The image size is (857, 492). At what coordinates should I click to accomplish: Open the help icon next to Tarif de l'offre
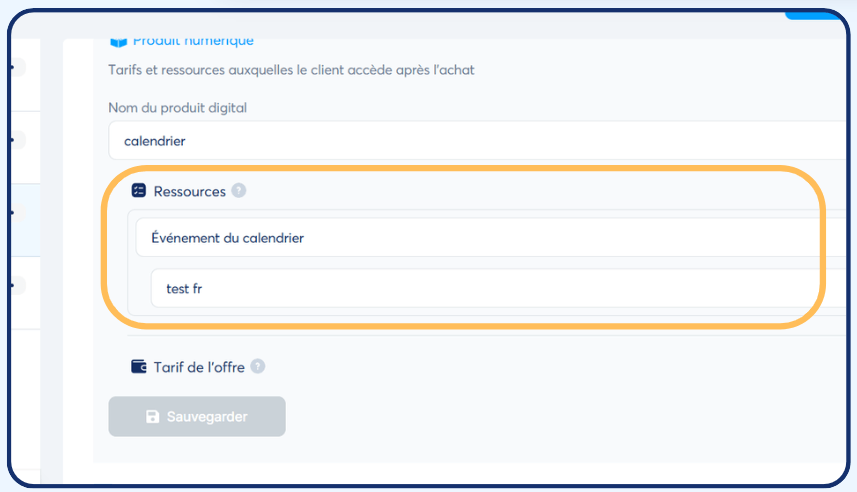(x=258, y=367)
